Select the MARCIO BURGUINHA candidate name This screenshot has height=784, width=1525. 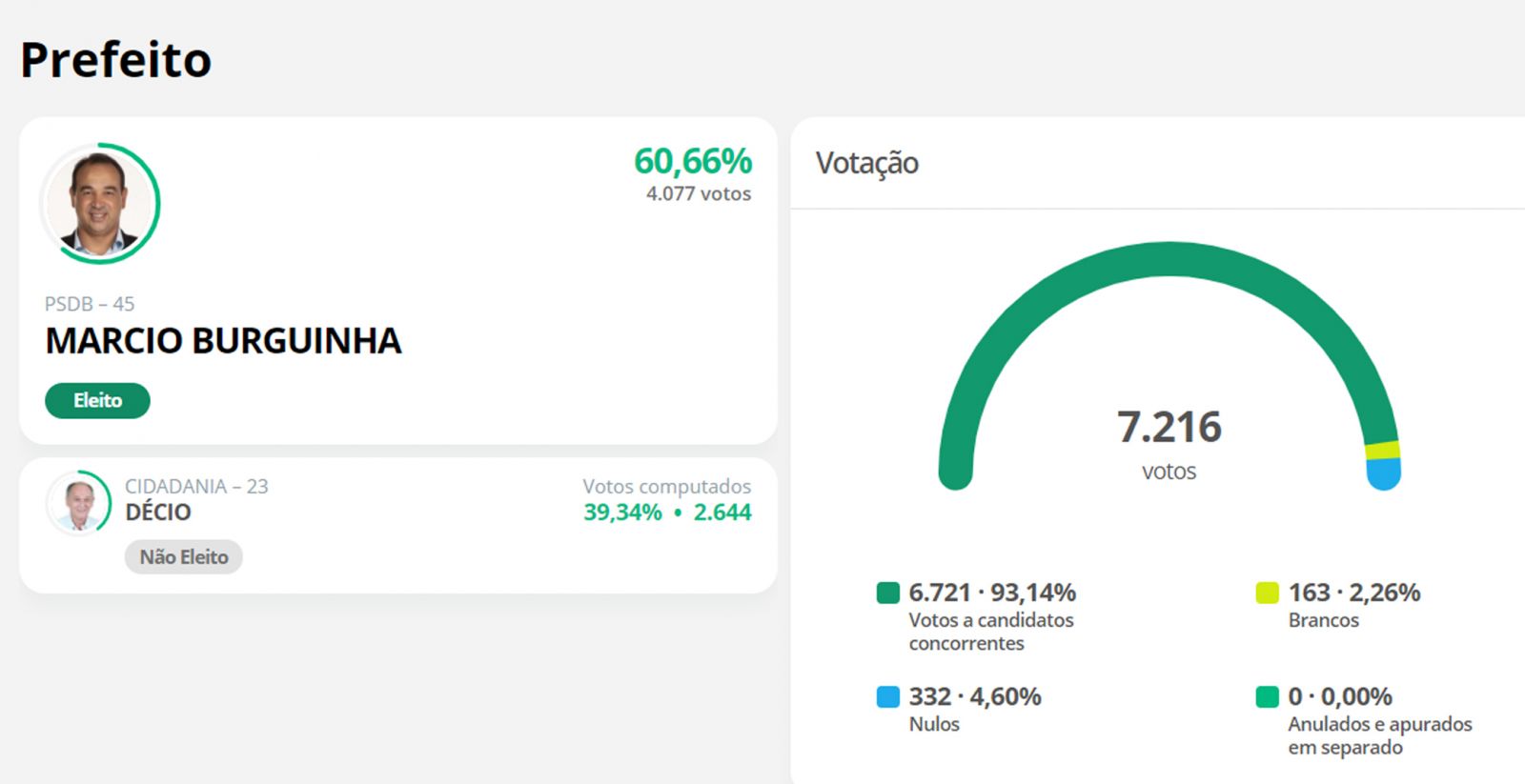tap(223, 341)
